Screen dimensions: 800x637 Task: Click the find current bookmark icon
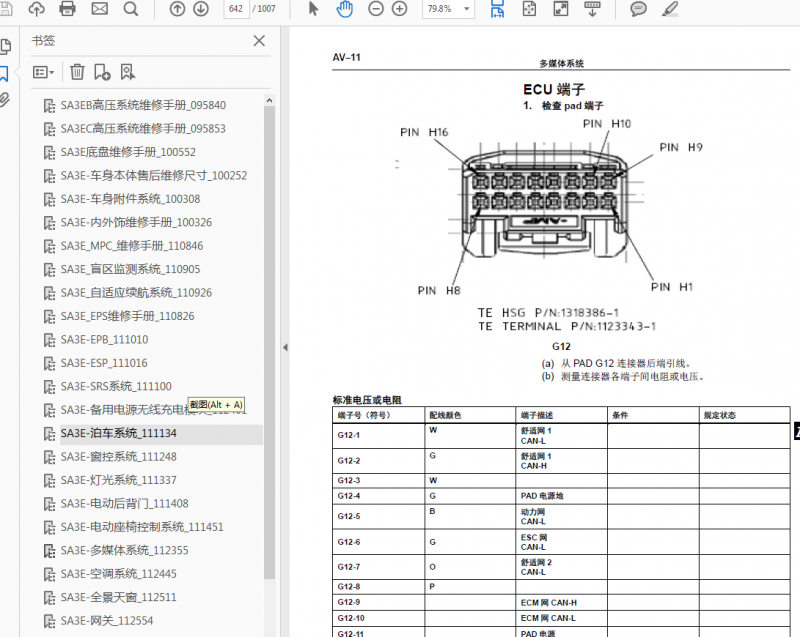coord(128,72)
